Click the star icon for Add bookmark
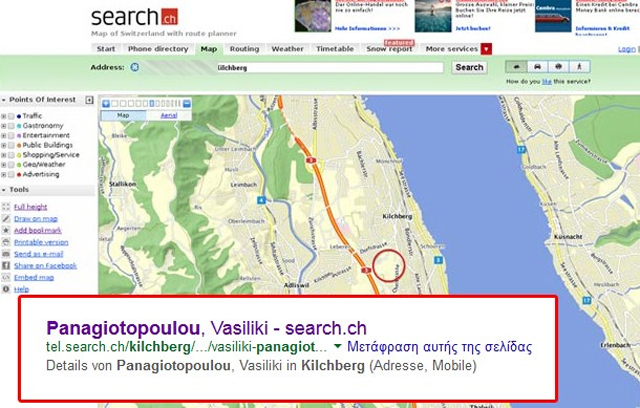The height and width of the screenshot is (408, 640). (x=6, y=230)
